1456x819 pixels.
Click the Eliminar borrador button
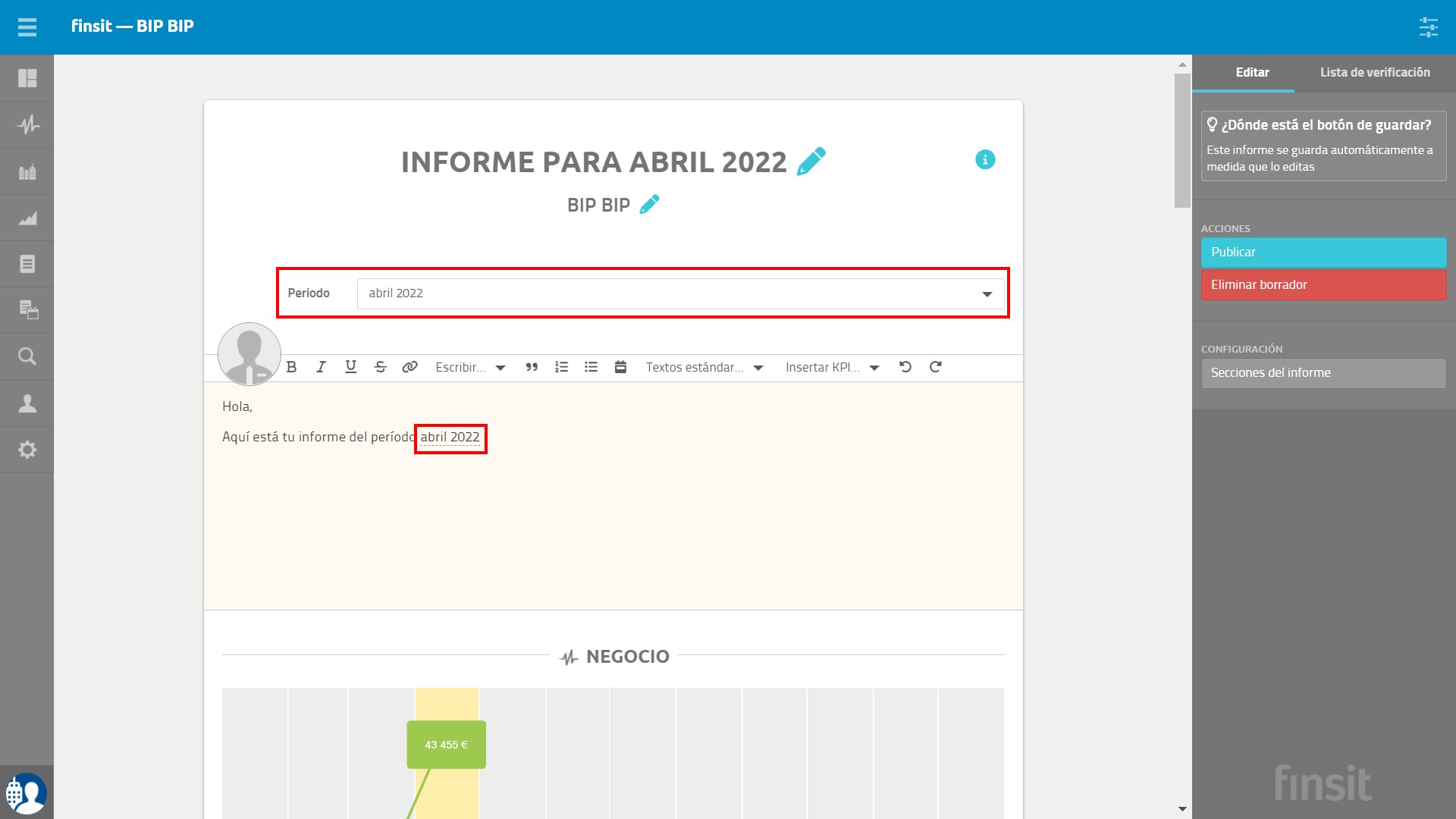[x=1323, y=285]
